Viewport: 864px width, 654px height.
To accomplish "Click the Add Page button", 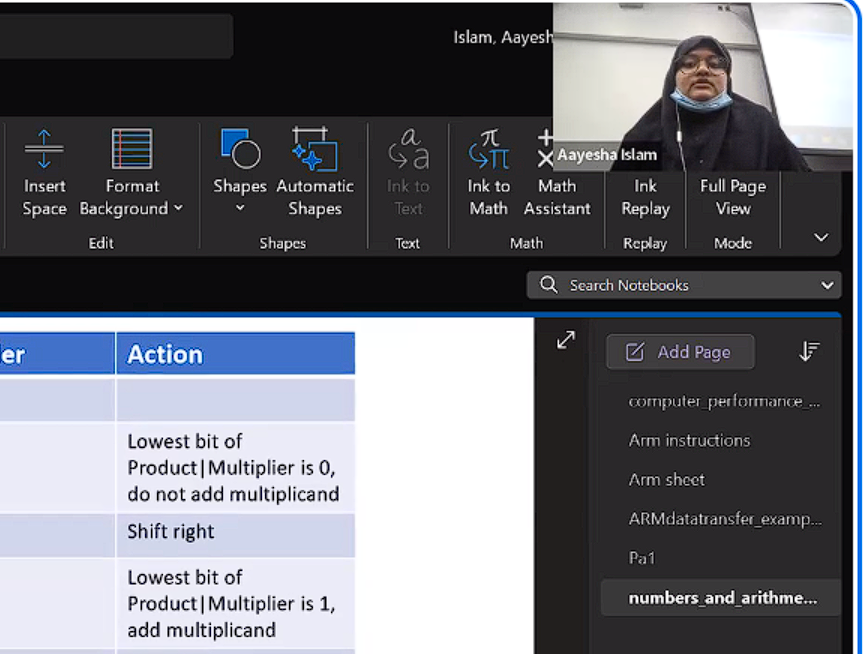I will [680, 352].
